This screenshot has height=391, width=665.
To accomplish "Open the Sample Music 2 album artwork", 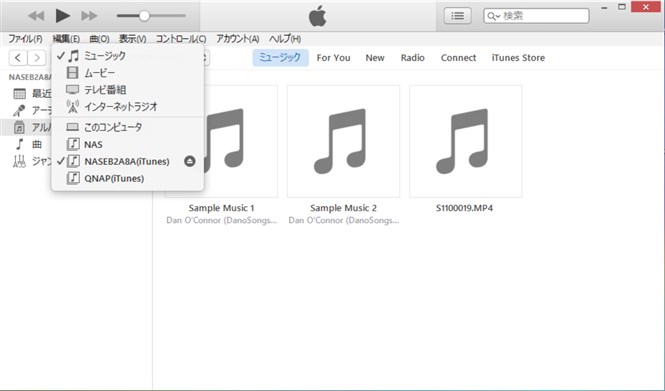I will click(344, 141).
